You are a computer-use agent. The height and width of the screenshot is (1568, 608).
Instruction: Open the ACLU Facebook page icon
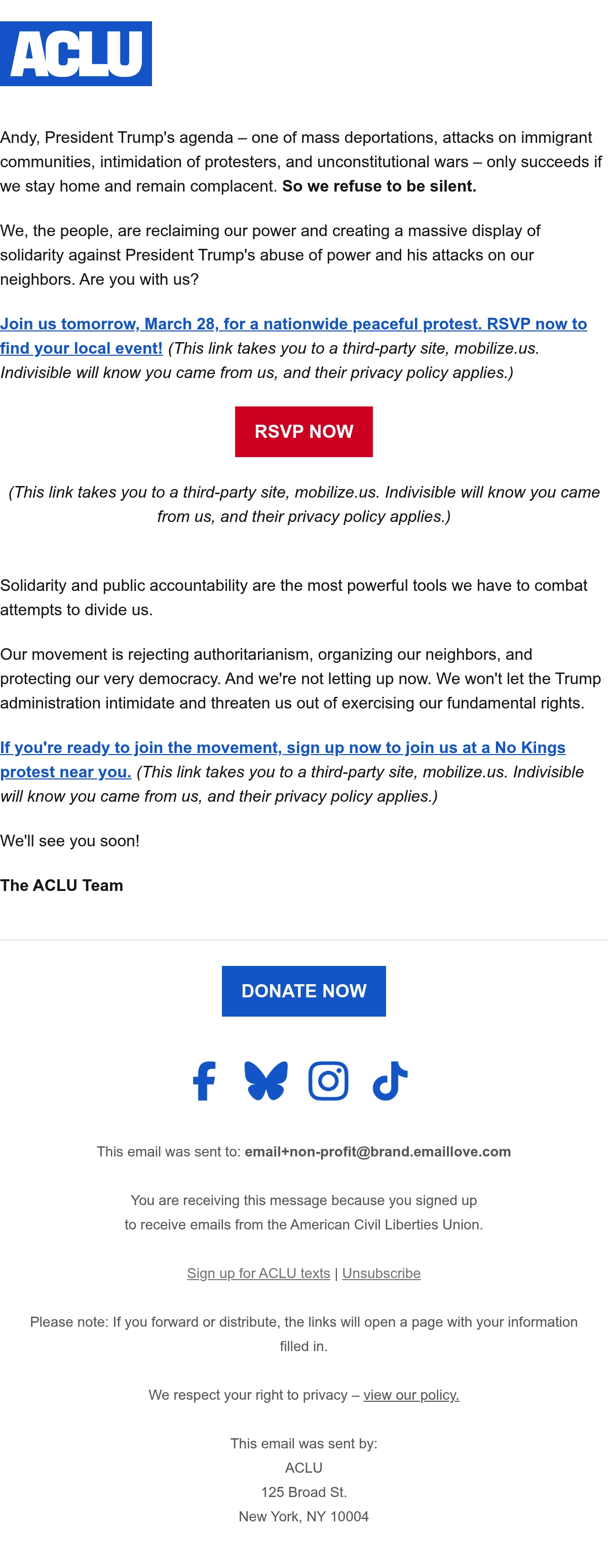[205, 1081]
